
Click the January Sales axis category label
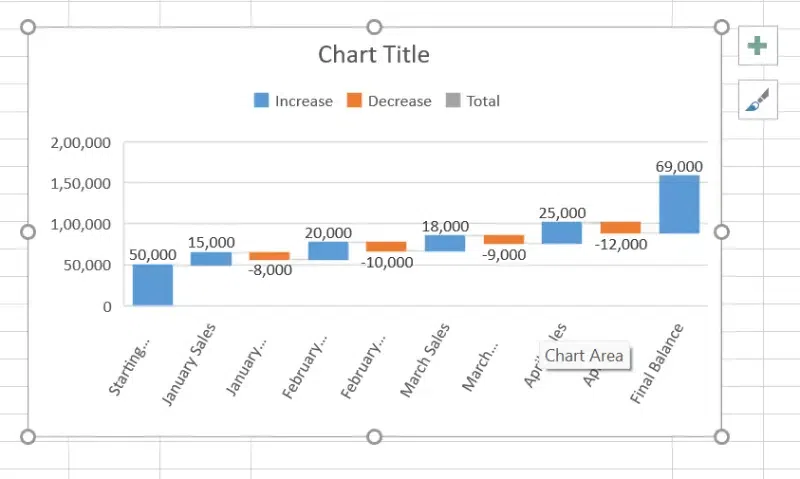tap(189, 364)
